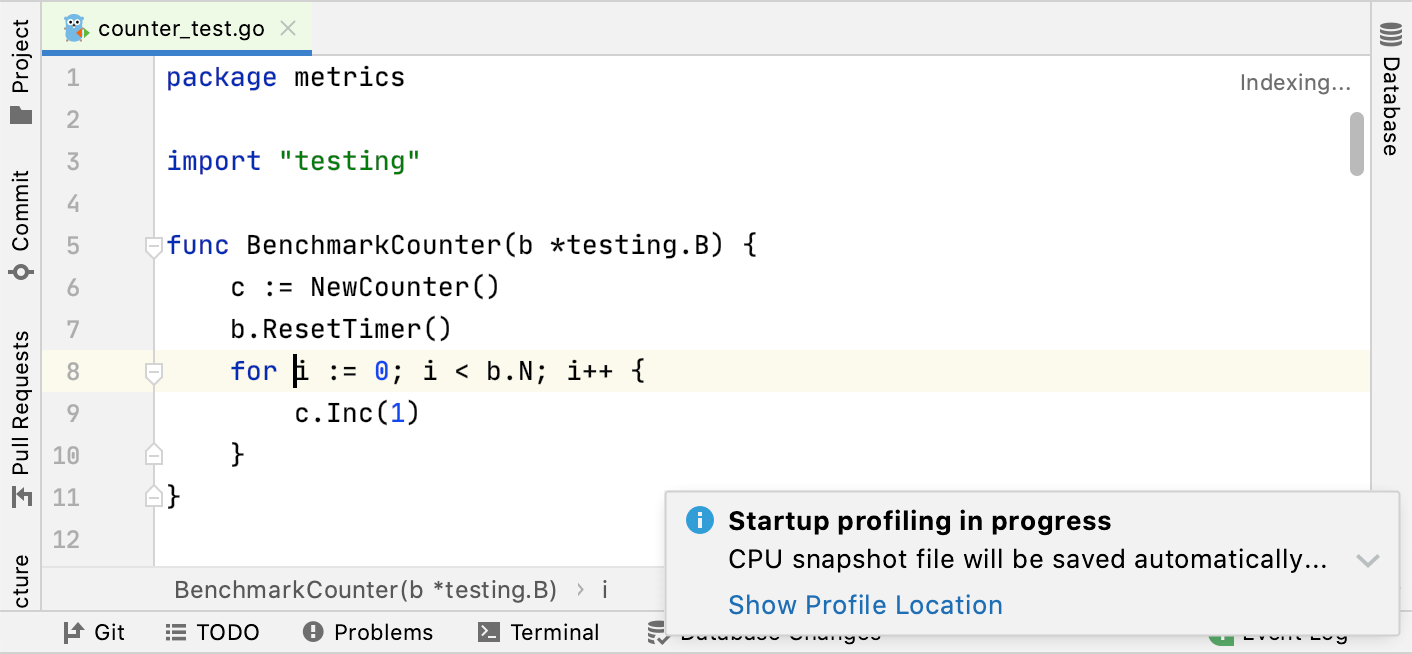
Task: Click BenchmarkCounter breadcrumb in the navigation bar
Action: (365, 590)
